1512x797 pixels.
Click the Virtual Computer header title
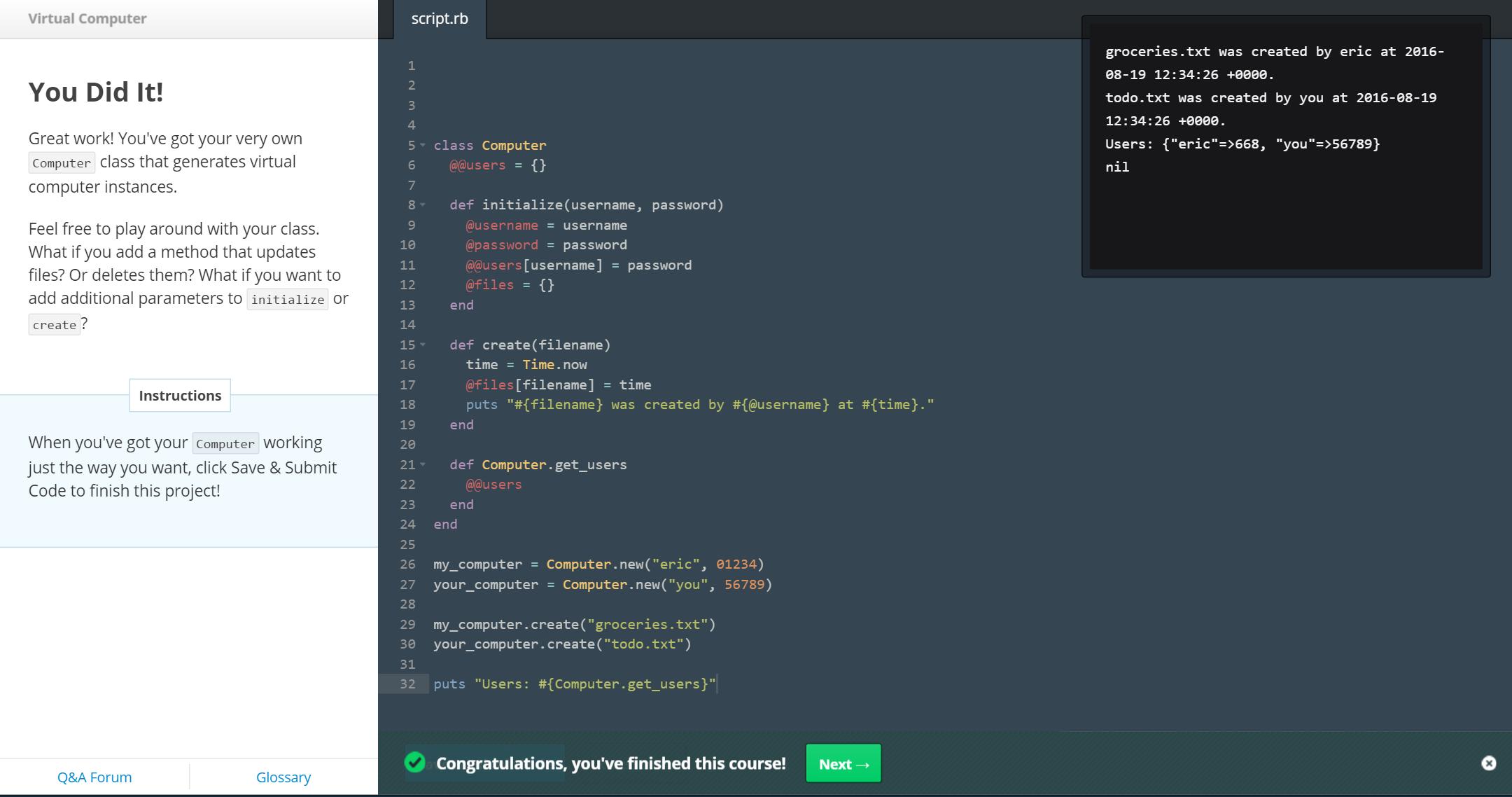87,19
